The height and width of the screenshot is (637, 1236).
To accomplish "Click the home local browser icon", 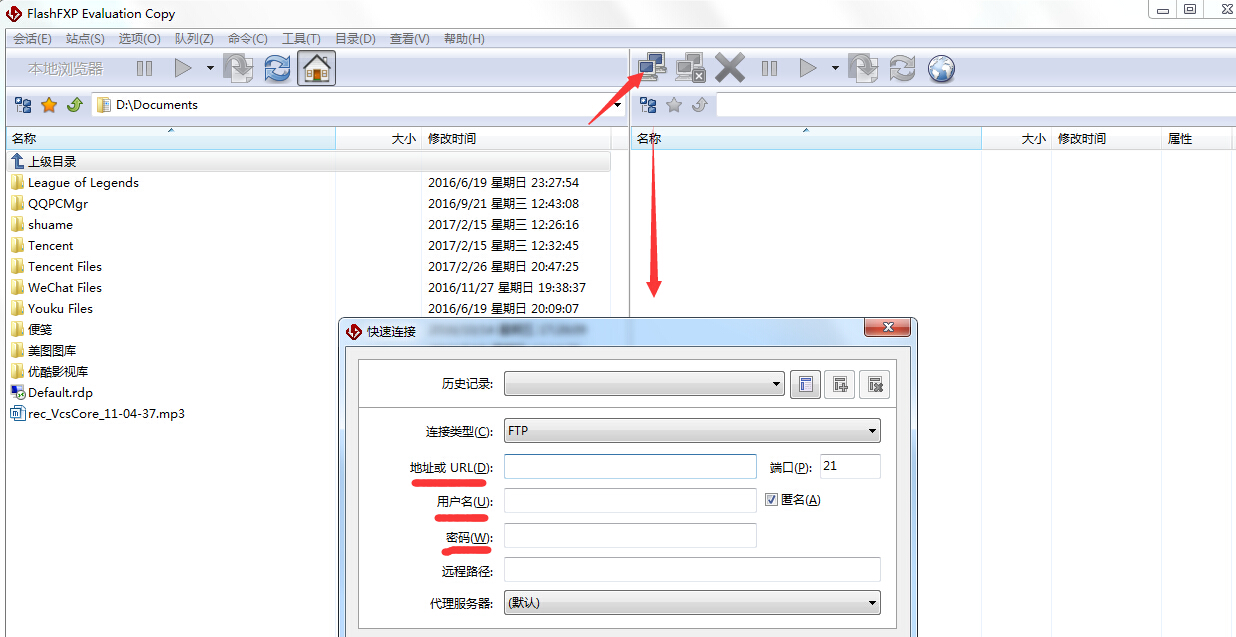I will tap(317, 68).
